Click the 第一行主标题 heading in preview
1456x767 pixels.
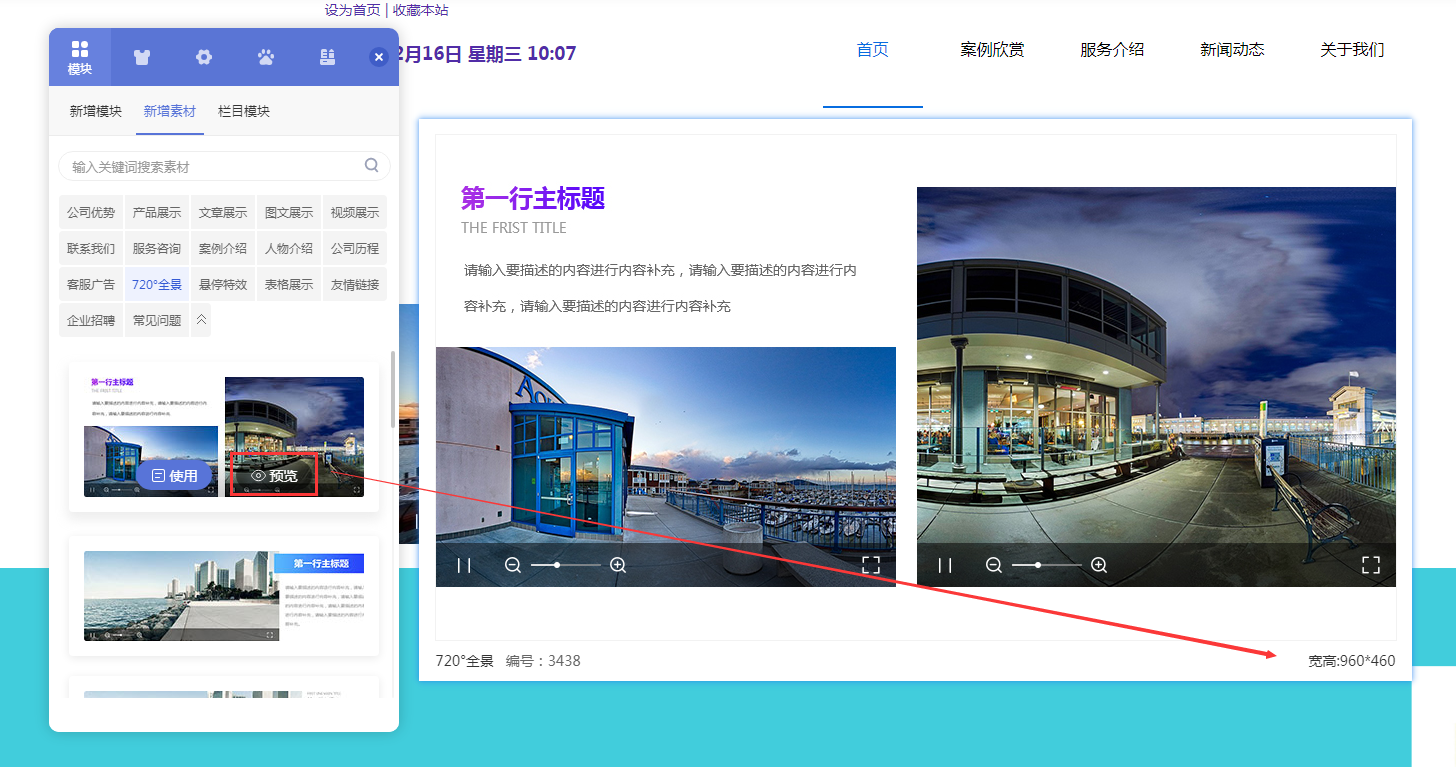(533, 198)
